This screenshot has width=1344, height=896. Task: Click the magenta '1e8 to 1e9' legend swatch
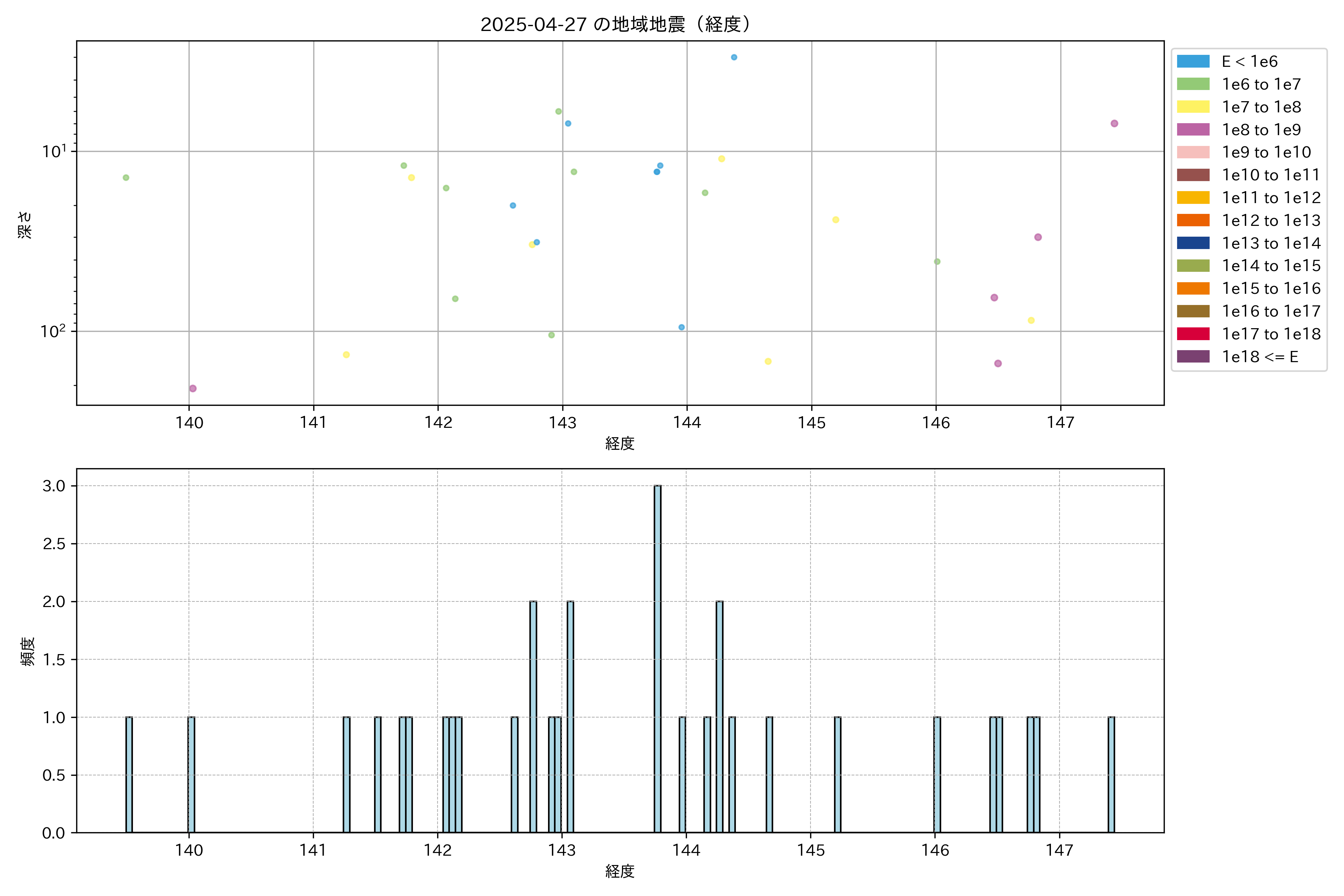pos(1192,130)
